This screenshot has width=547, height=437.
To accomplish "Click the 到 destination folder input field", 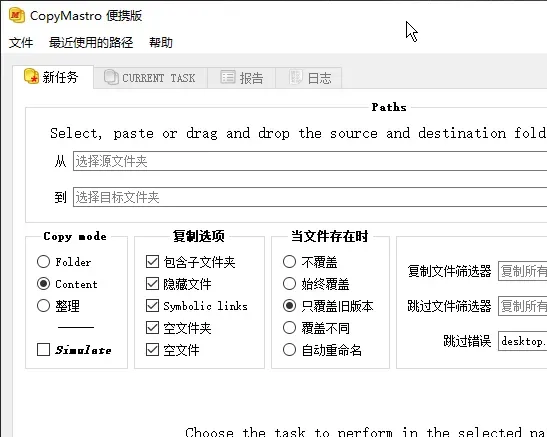I will point(310,197).
